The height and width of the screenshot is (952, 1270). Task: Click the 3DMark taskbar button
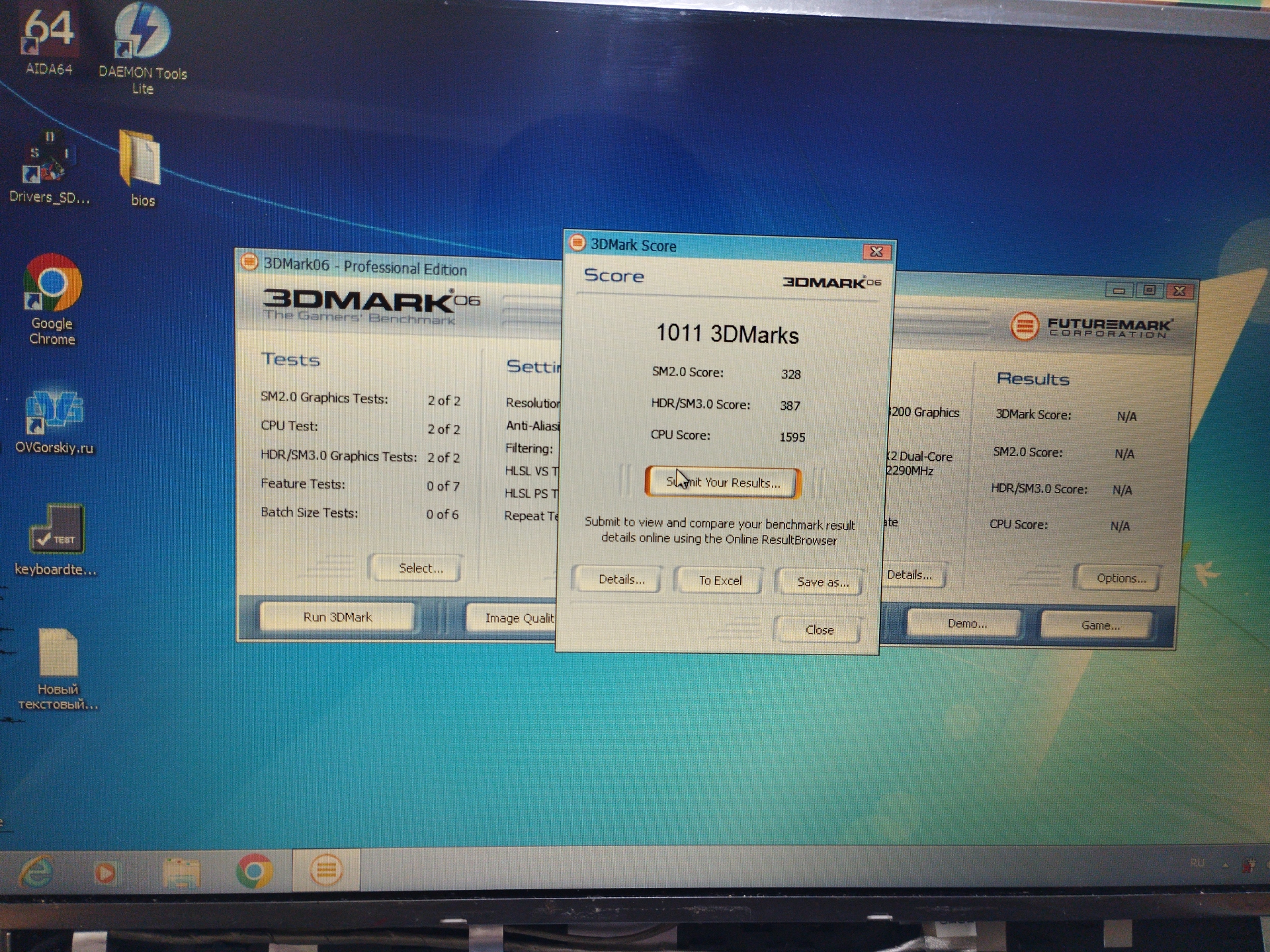coord(326,869)
